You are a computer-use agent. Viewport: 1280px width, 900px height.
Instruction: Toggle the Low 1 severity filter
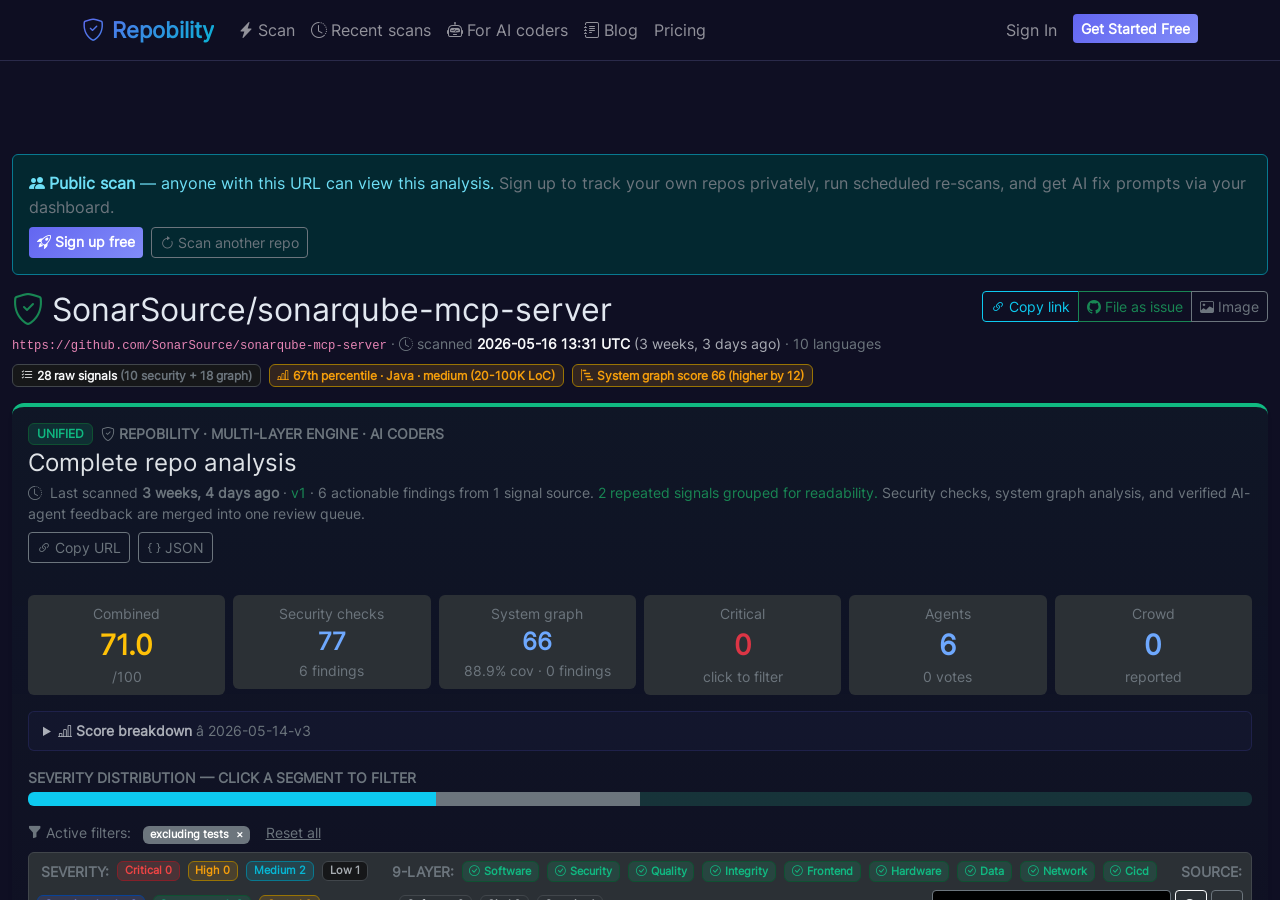tap(345, 871)
